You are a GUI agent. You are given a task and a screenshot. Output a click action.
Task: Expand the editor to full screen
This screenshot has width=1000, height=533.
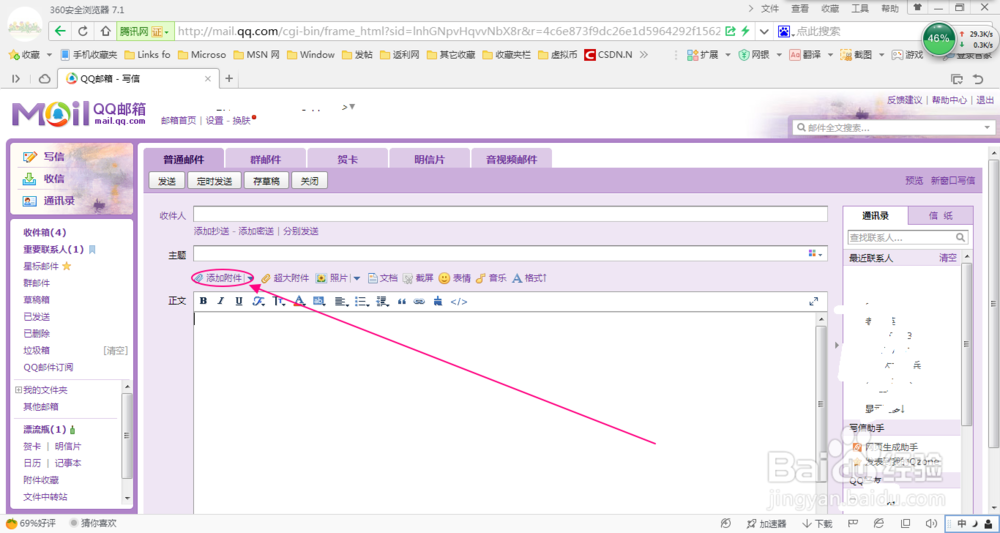813,302
